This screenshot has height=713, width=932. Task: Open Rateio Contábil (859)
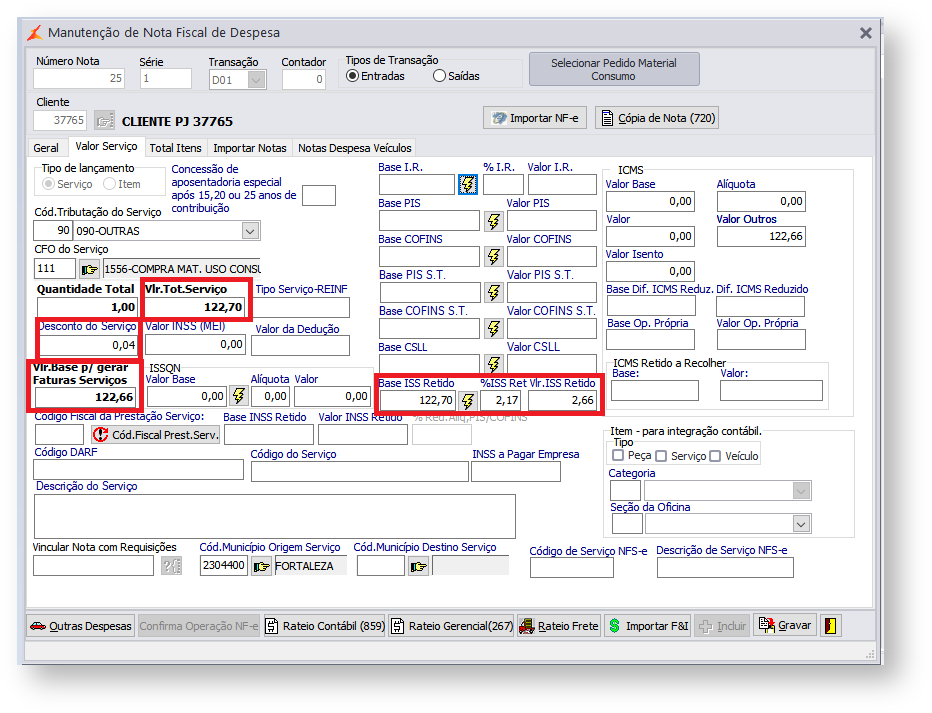(325, 626)
